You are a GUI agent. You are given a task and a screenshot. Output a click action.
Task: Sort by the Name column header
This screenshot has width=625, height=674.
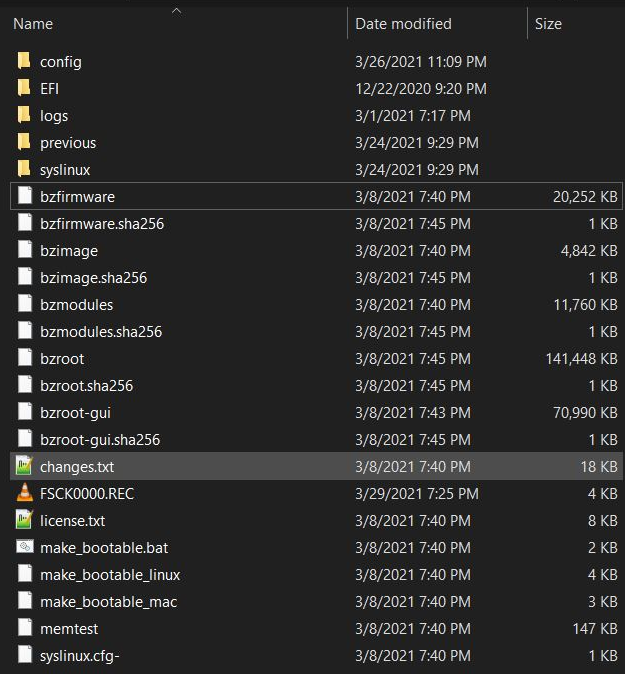[33, 24]
